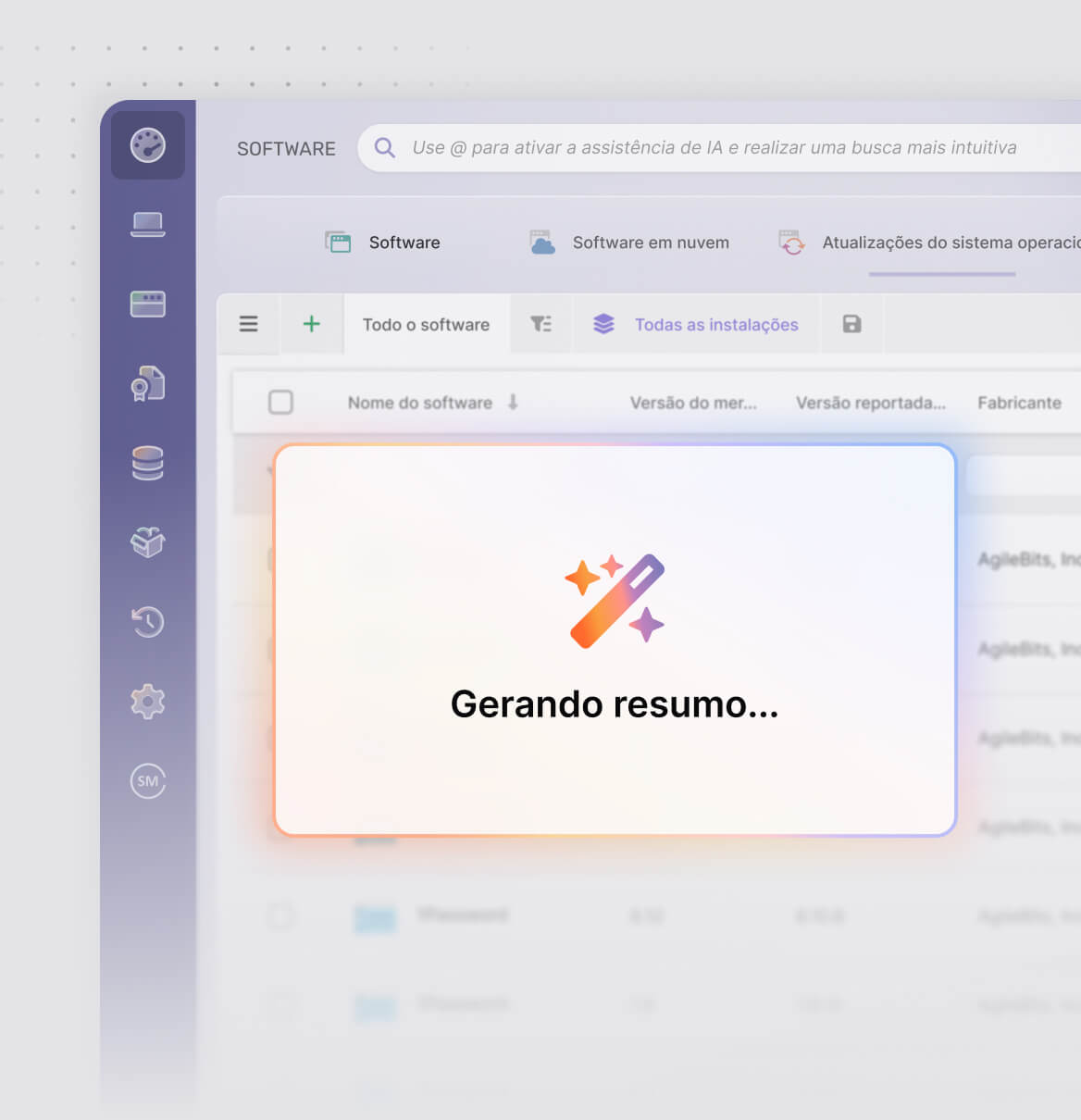Open the 'Todo o software' views dropdown
This screenshot has height=1120, width=1081.
[427, 324]
